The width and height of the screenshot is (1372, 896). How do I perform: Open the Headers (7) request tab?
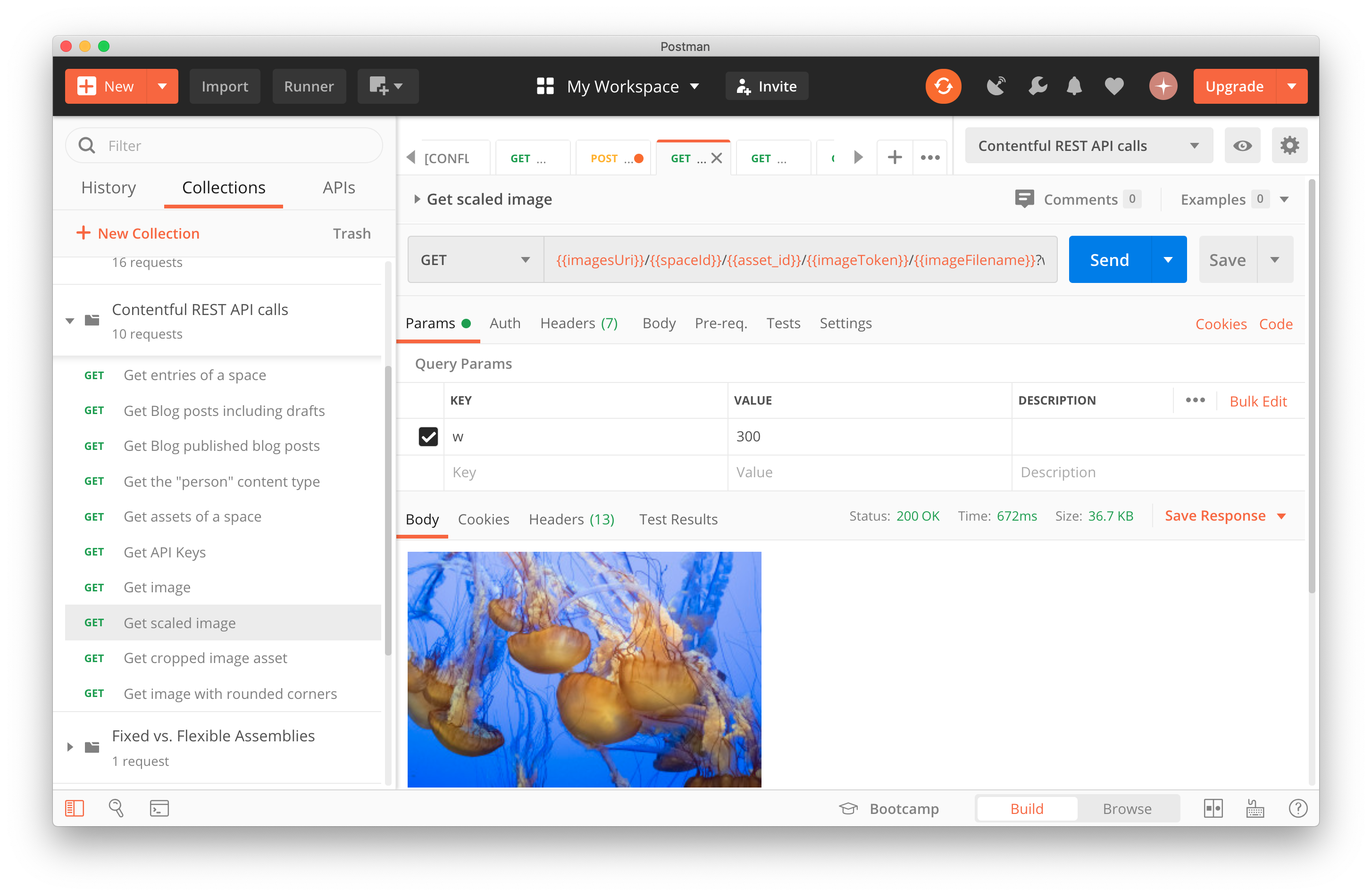(579, 323)
